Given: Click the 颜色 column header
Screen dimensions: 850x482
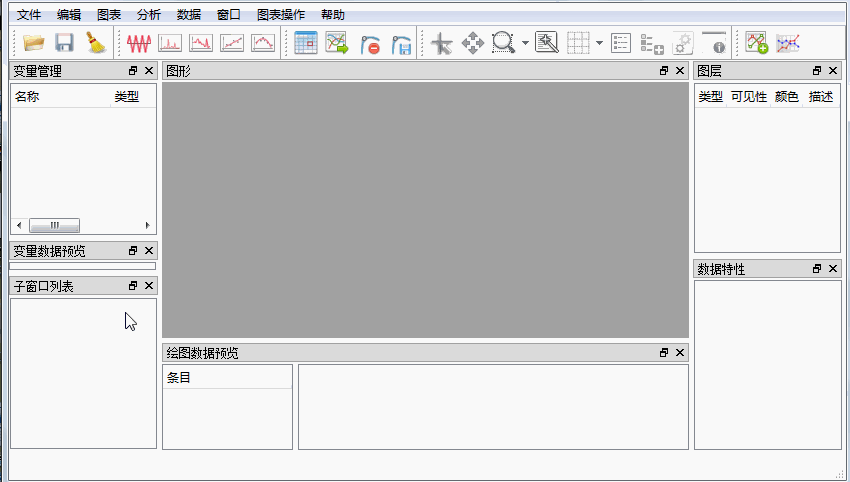Looking at the screenshot, I should pyautogui.click(x=787, y=97).
